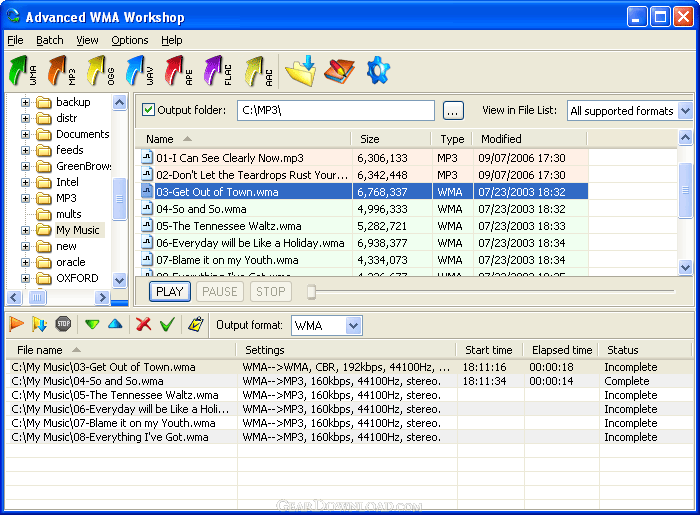Click the yellow notepad edit icon
This screenshot has width=700, height=515.
[x=196, y=324]
